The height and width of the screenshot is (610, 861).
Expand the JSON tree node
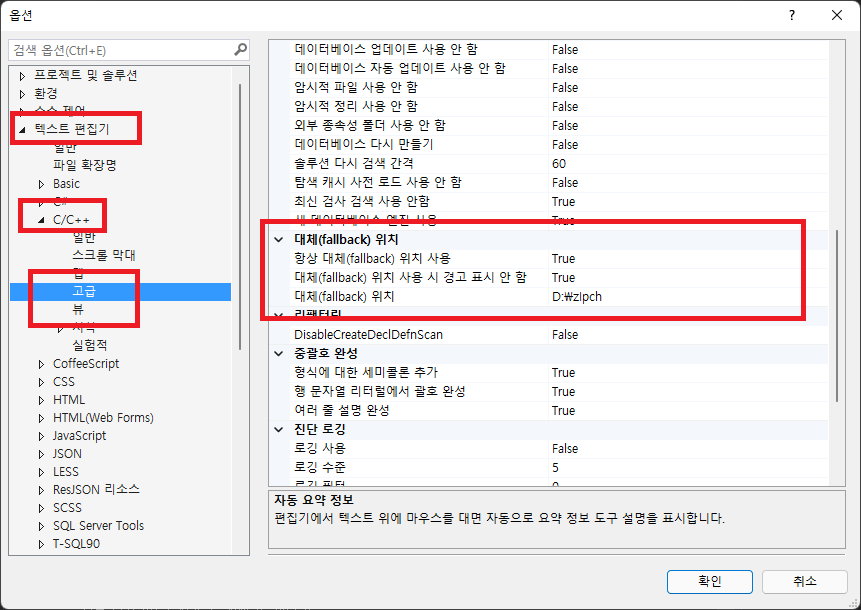click(x=41, y=455)
